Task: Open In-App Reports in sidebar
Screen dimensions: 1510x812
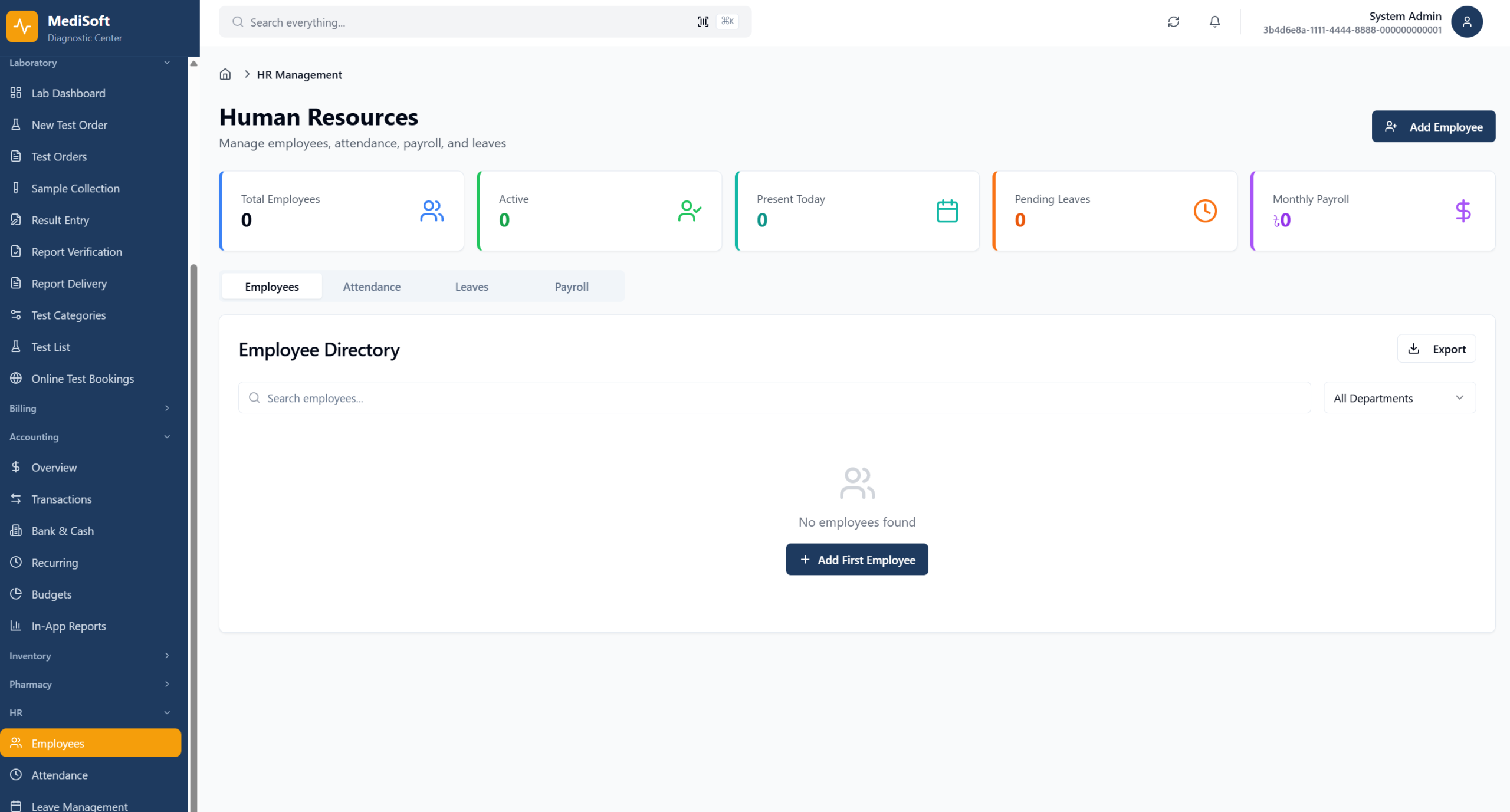Action: [x=68, y=626]
